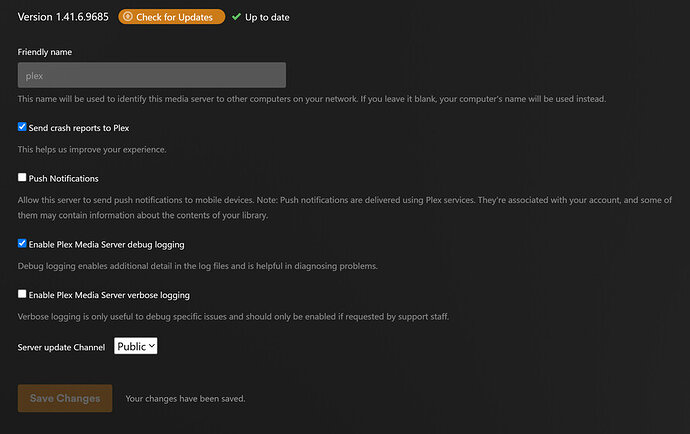This screenshot has width=690, height=434.
Task: Click the "Enable Plex Media Server verbose logging" label
Action: pos(110,295)
